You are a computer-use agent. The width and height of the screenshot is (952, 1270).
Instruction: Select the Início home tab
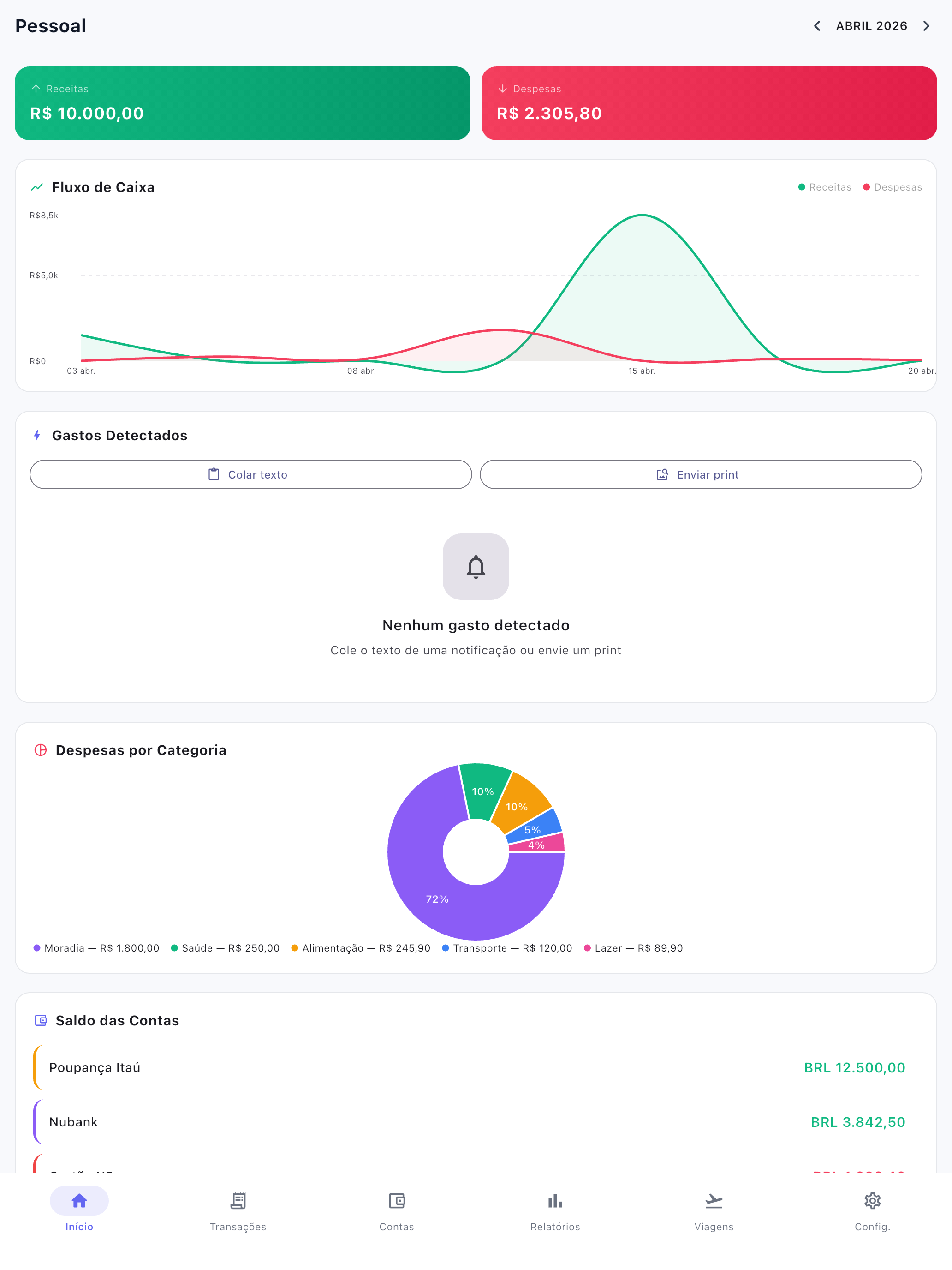[79, 1210]
